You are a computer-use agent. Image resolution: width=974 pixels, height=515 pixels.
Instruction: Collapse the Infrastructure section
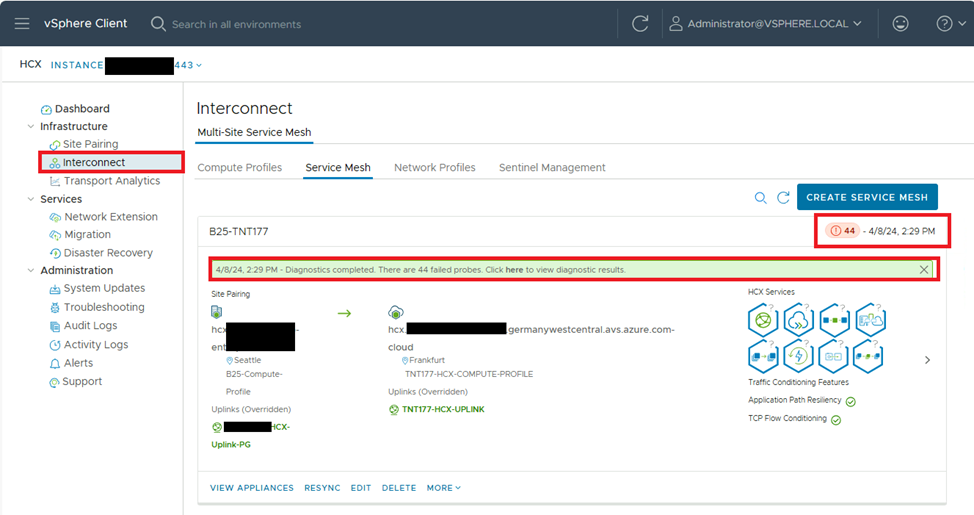coord(30,126)
